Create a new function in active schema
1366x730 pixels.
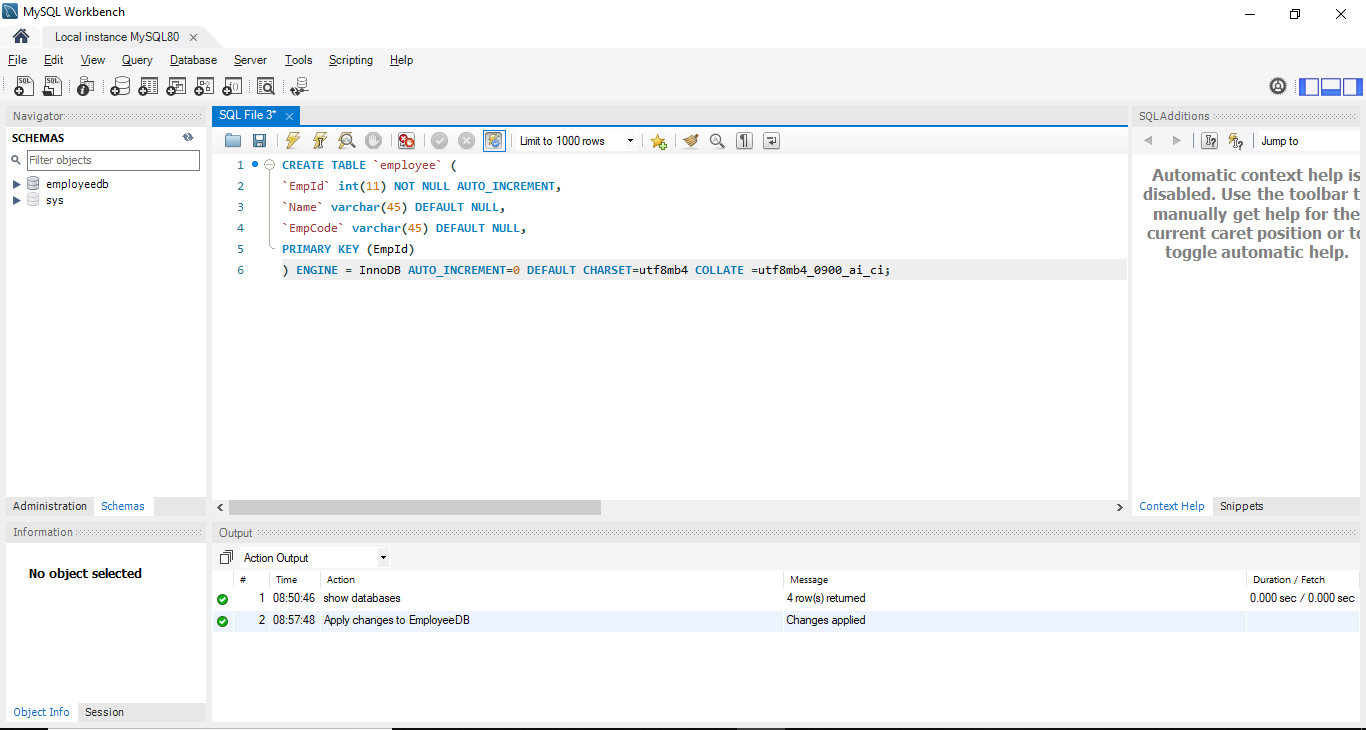232,87
